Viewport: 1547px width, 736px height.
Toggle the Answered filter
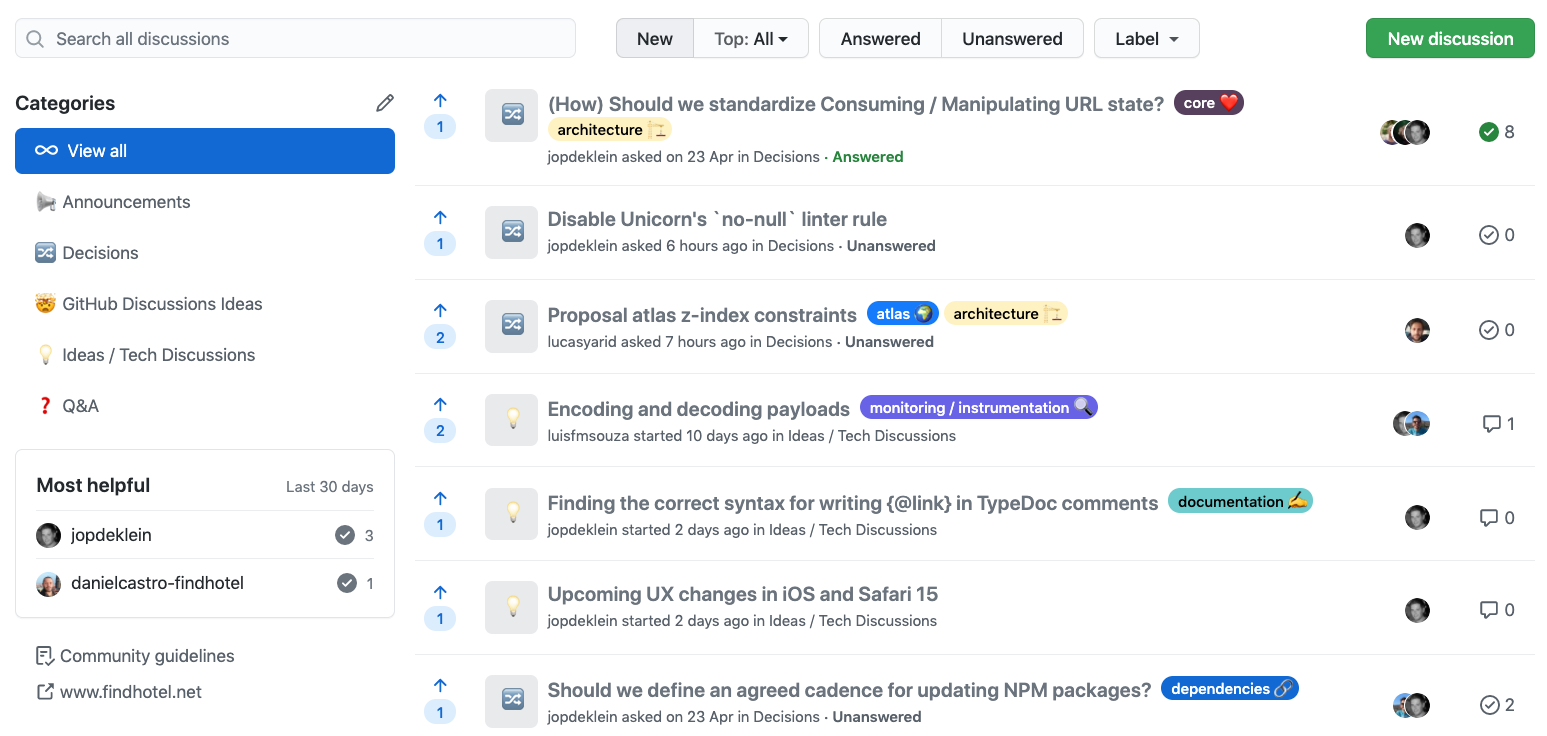(880, 39)
